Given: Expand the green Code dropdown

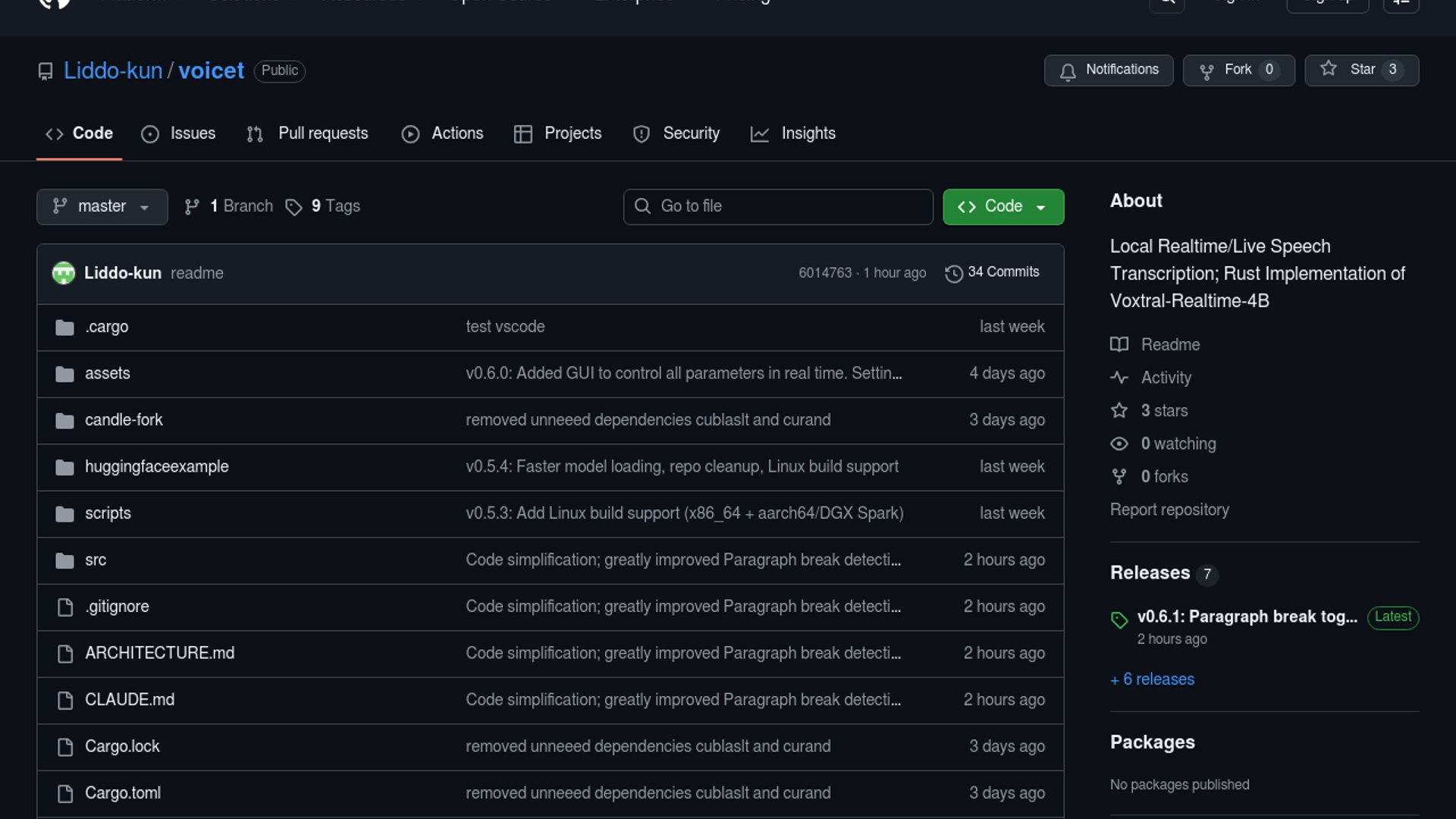Looking at the screenshot, I should 1003,207.
